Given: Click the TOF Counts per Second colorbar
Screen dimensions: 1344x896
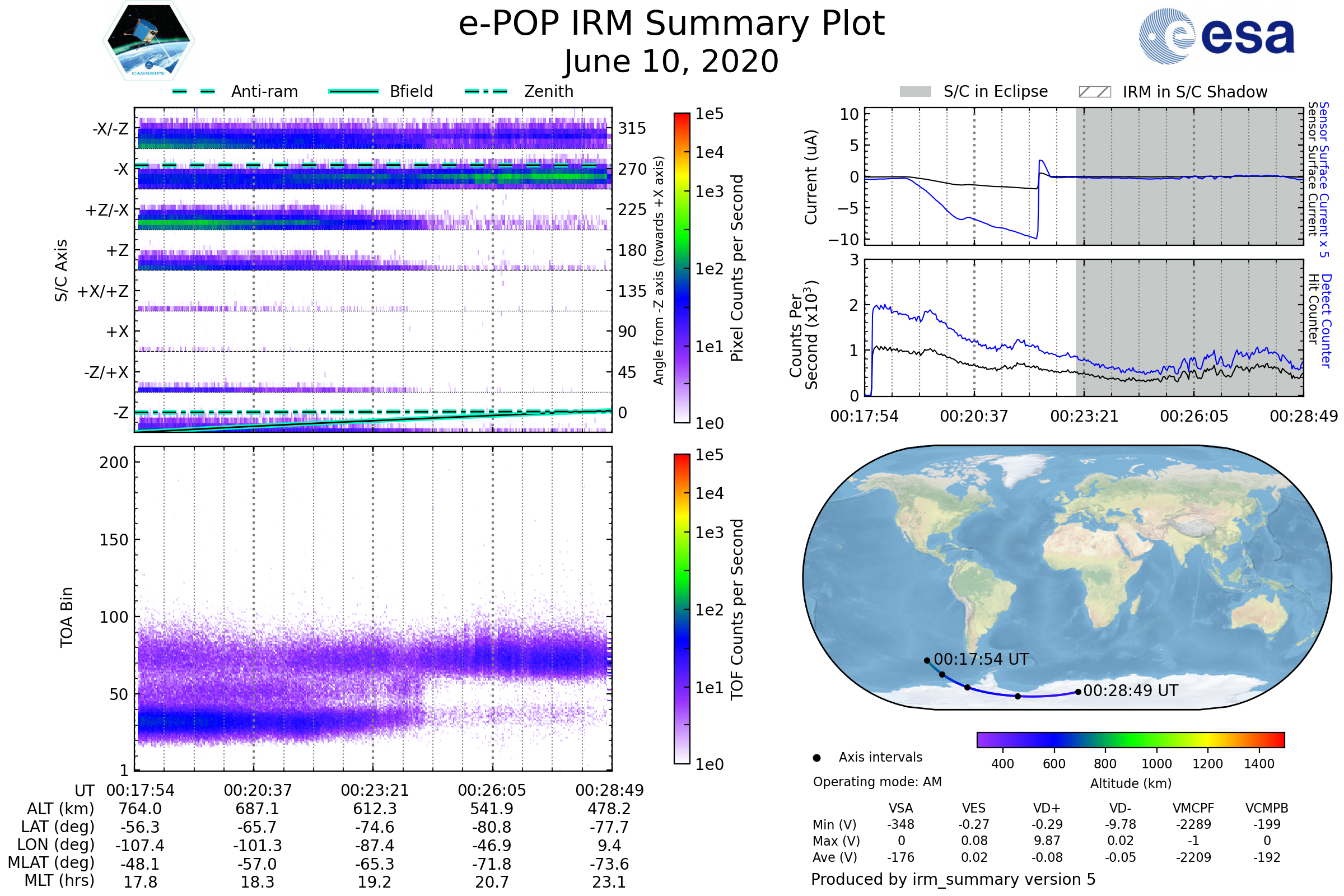Looking at the screenshot, I should point(682,609).
